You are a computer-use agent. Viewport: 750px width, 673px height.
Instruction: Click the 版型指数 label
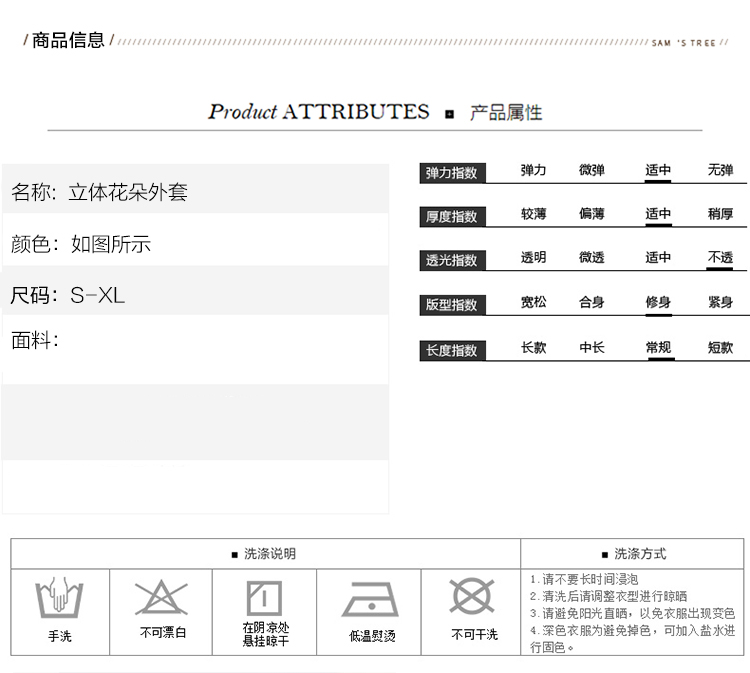(x=452, y=305)
